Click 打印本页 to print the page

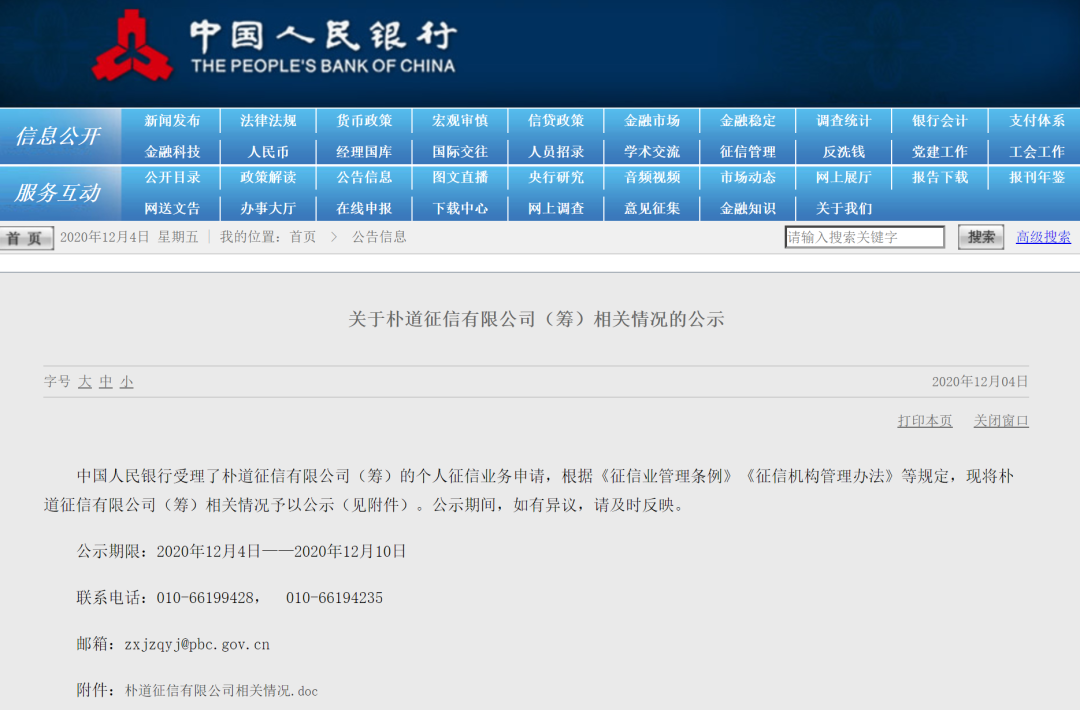point(924,421)
